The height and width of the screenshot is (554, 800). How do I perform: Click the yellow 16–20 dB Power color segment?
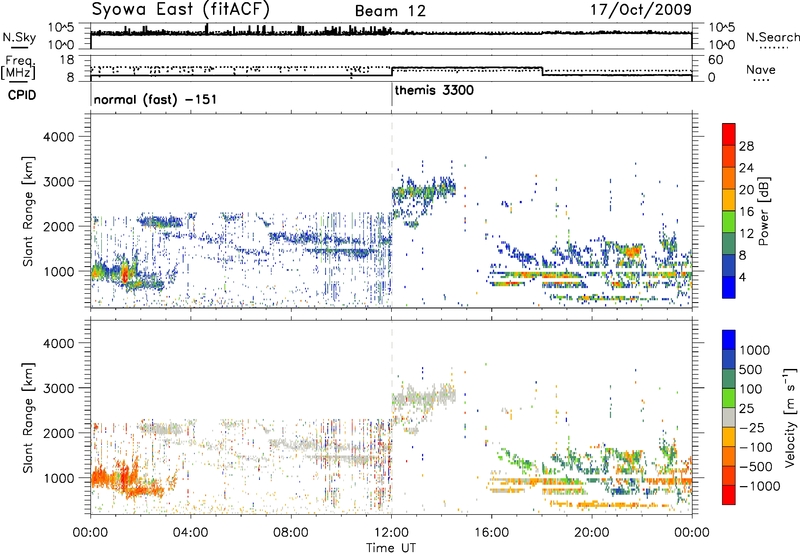[729, 200]
